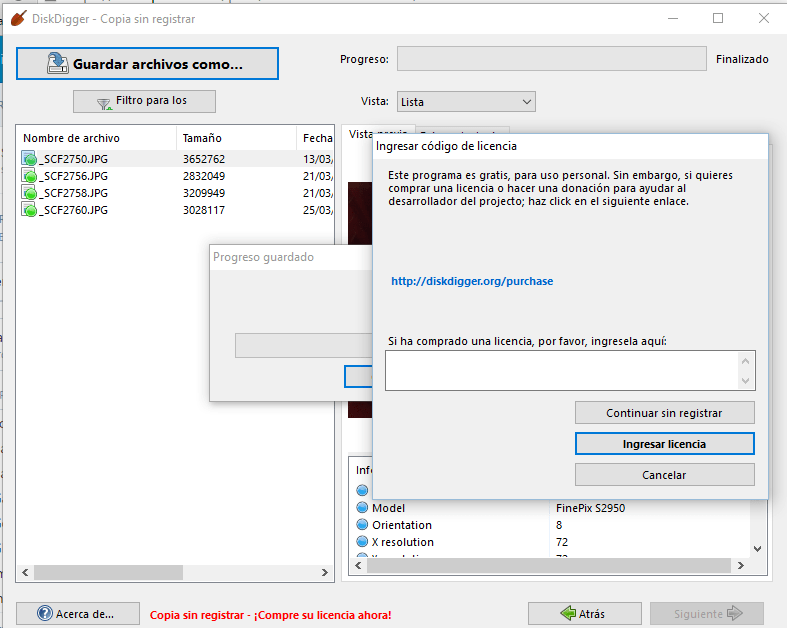The height and width of the screenshot is (628, 787).
Task: Click the green back arrow on Atrás
Action: coord(568,613)
